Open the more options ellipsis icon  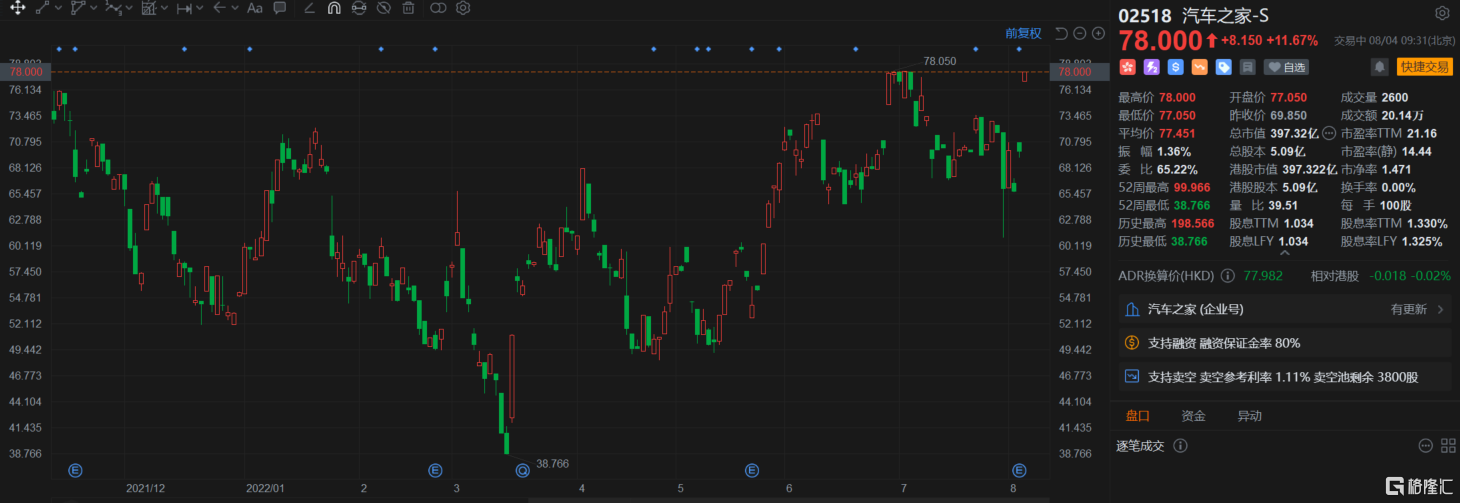coord(1426,446)
